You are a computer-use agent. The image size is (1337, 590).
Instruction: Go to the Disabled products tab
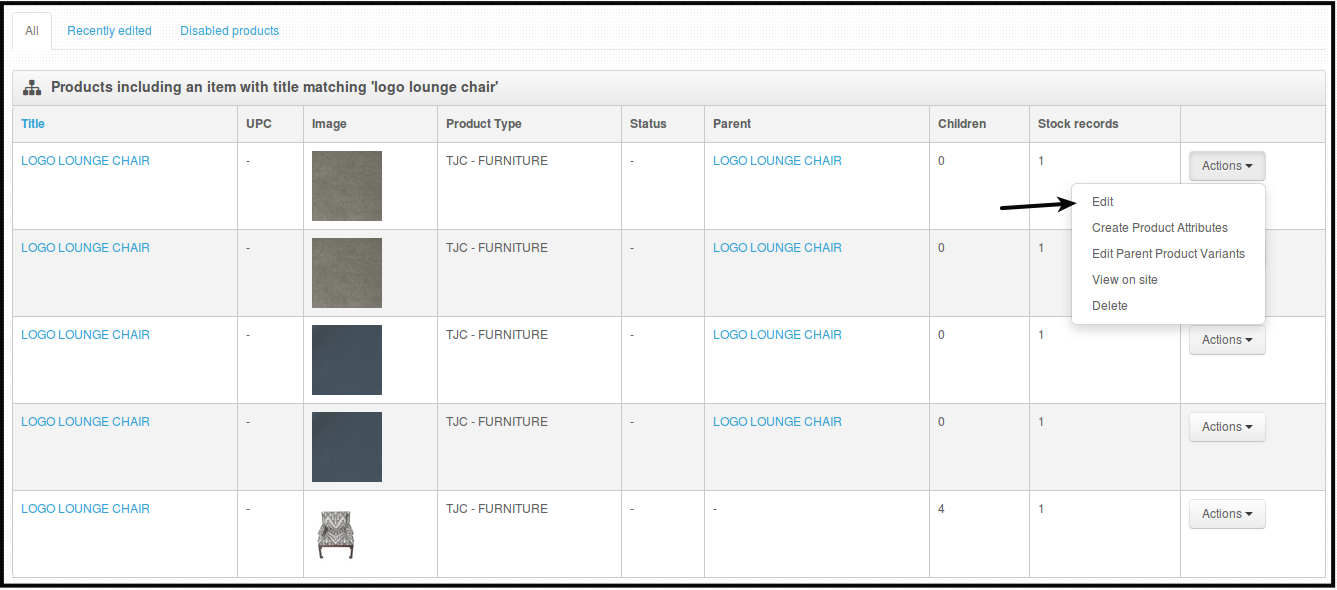[229, 31]
